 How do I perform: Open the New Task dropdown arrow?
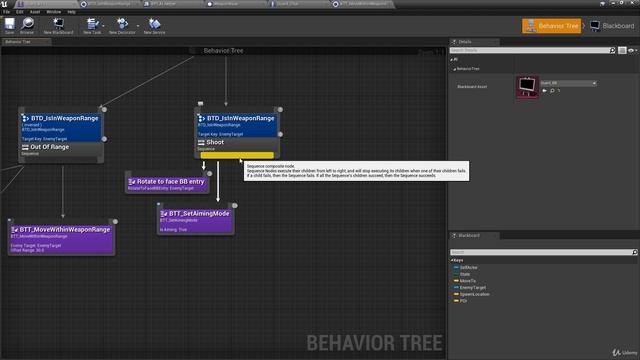pyautogui.click(x=103, y=26)
